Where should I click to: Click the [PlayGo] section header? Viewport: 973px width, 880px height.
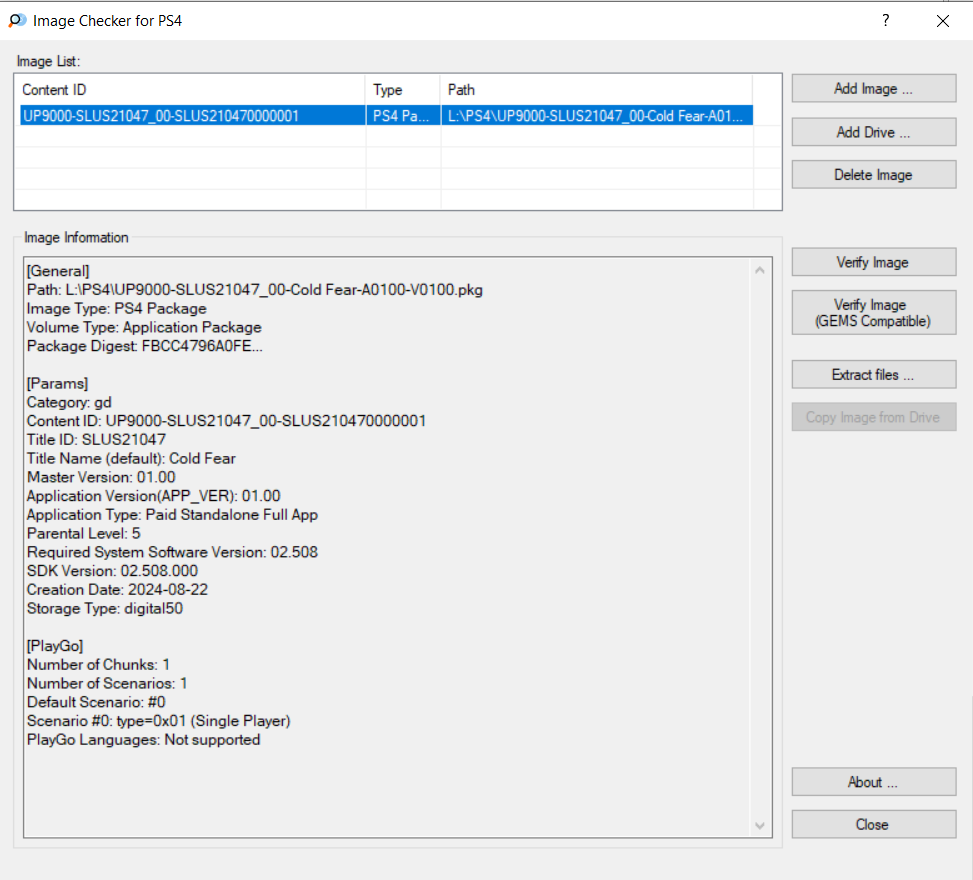(55, 646)
